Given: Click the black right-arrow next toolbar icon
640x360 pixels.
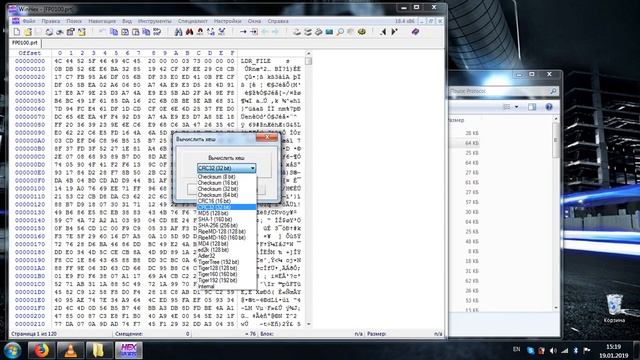Looking at the screenshot, I should pos(394,31).
